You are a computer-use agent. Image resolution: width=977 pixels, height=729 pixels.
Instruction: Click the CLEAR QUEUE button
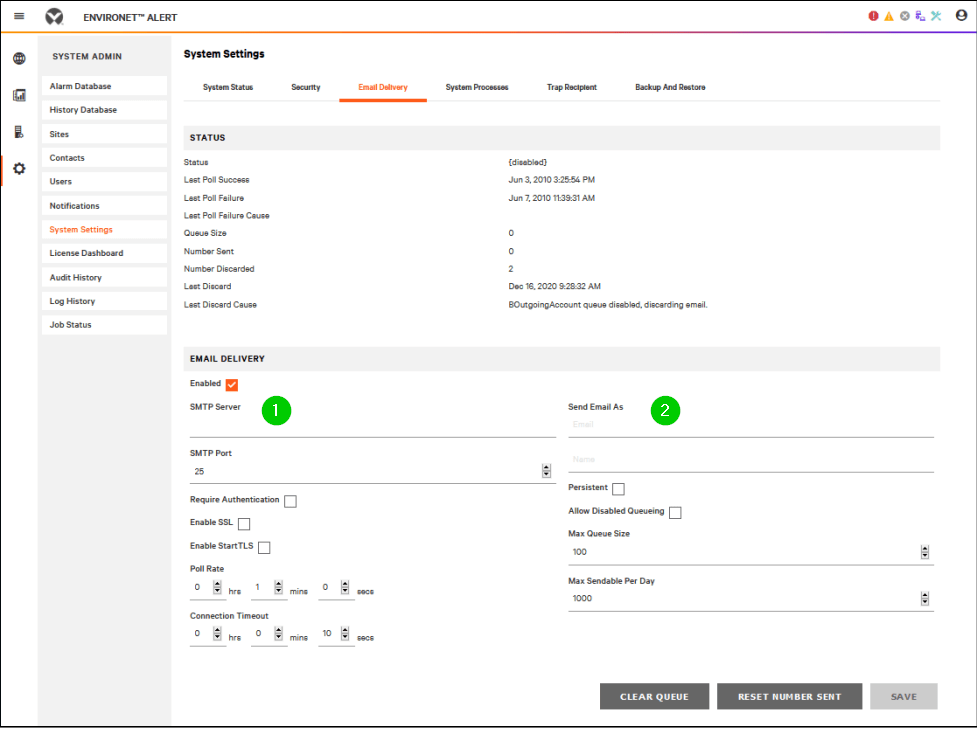(x=654, y=697)
